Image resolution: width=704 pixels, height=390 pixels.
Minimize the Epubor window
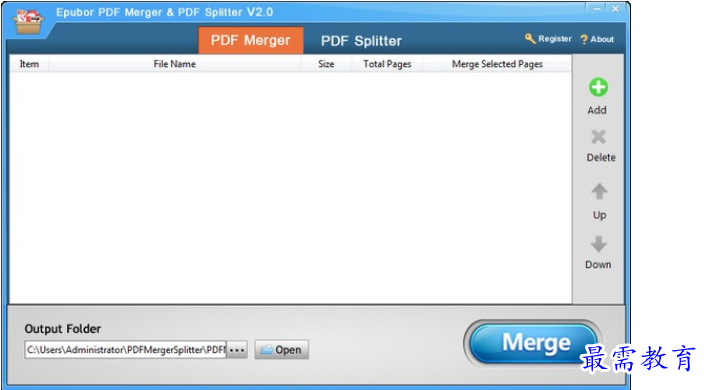[596, 9]
